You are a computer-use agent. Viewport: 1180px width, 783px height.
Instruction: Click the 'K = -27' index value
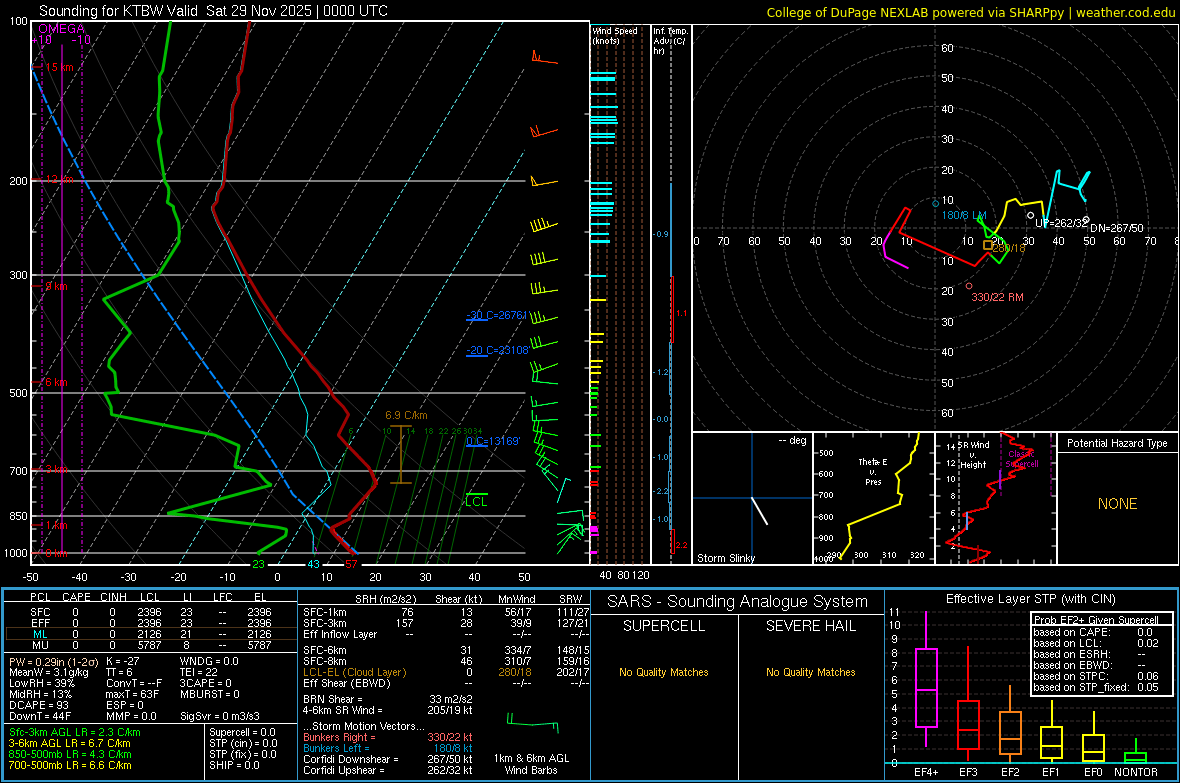pyautogui.click(x=123, y=661)
